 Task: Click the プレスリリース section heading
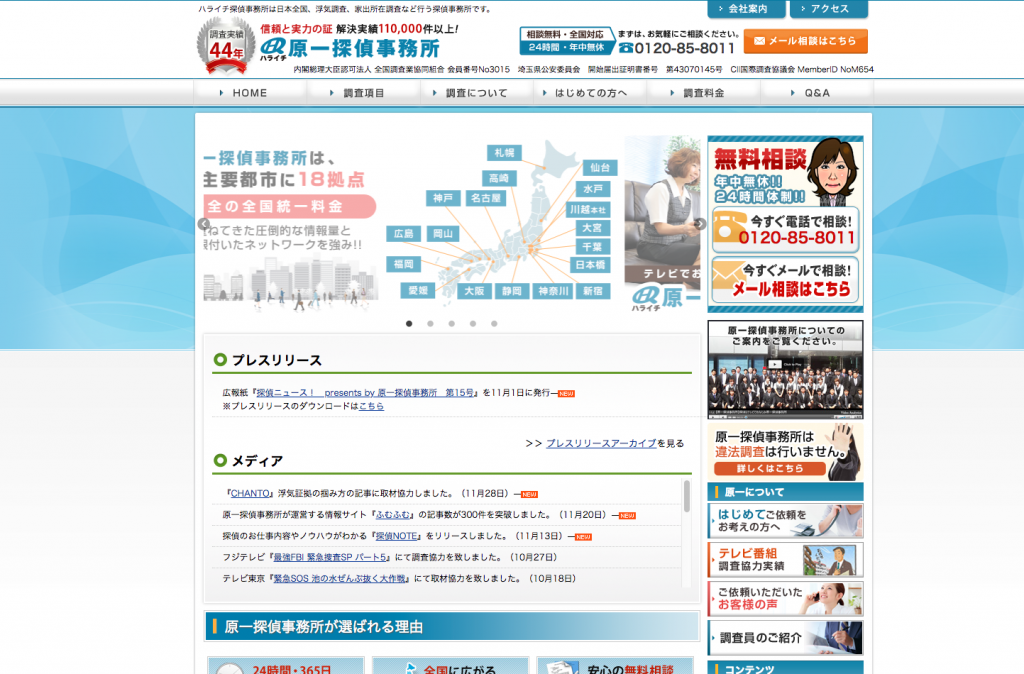[x=277, y=360]
